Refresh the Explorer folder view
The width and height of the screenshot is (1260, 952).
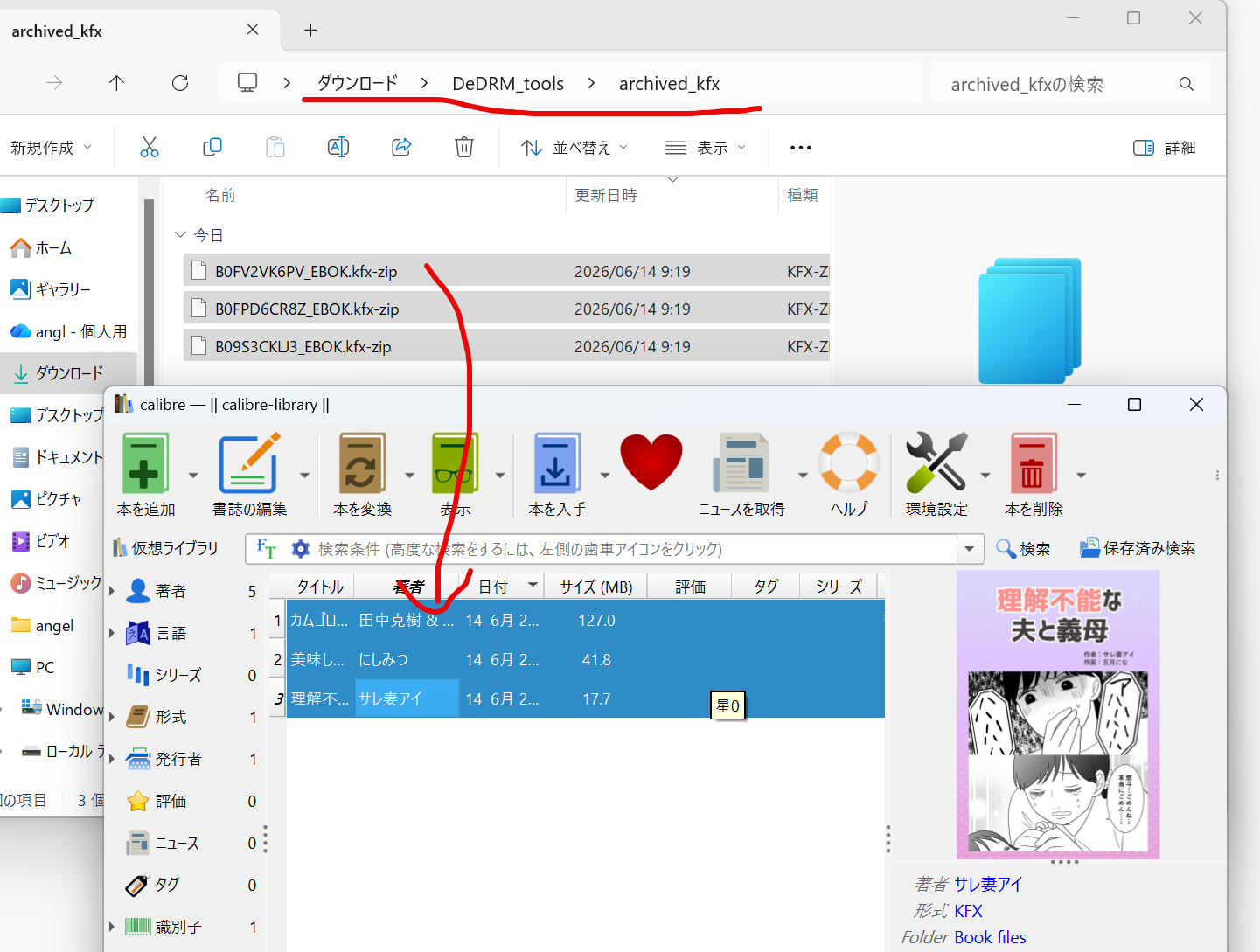coord(180,83)
